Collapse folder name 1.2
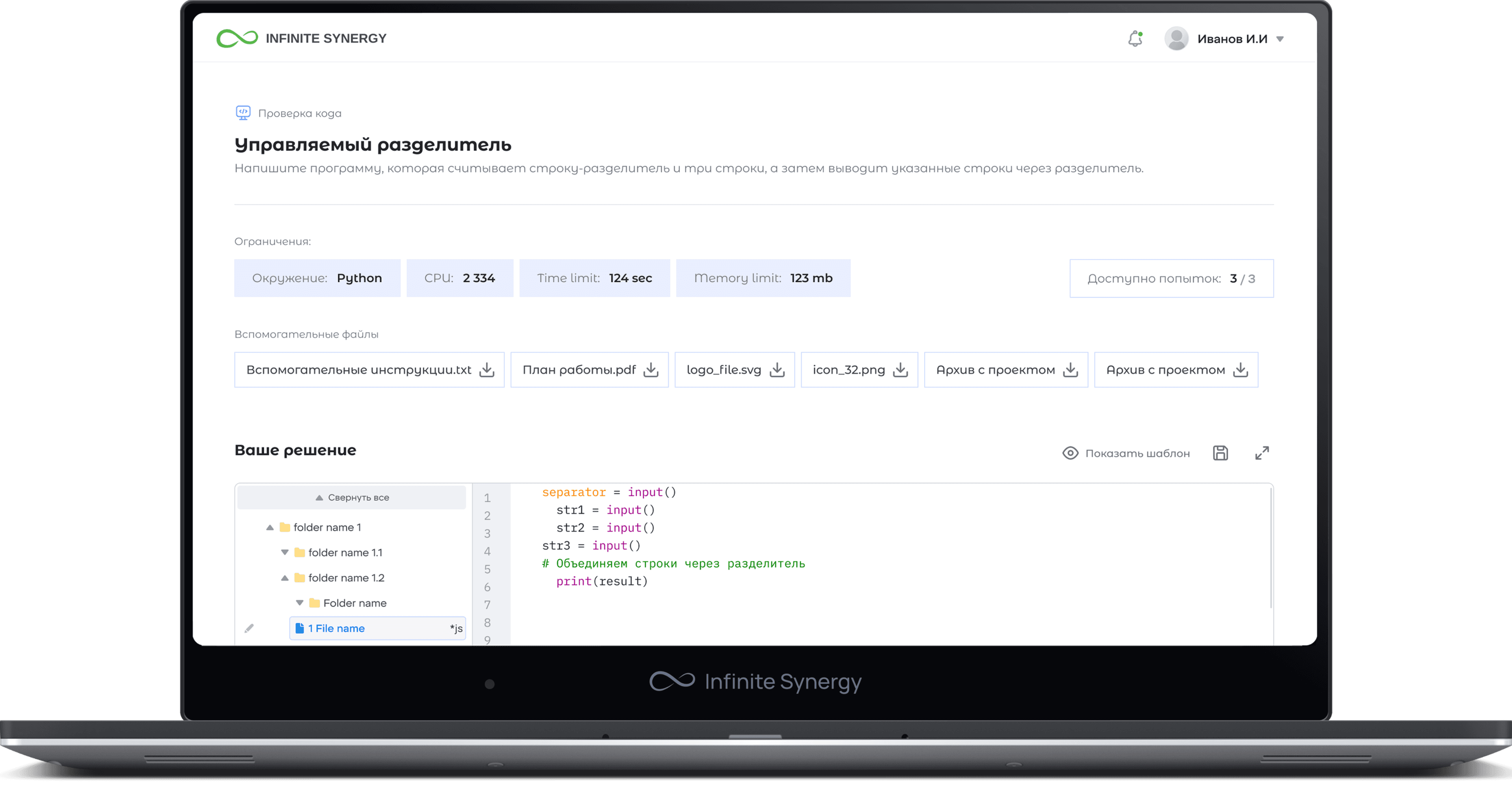The image size is (1512, 786). 285,578
